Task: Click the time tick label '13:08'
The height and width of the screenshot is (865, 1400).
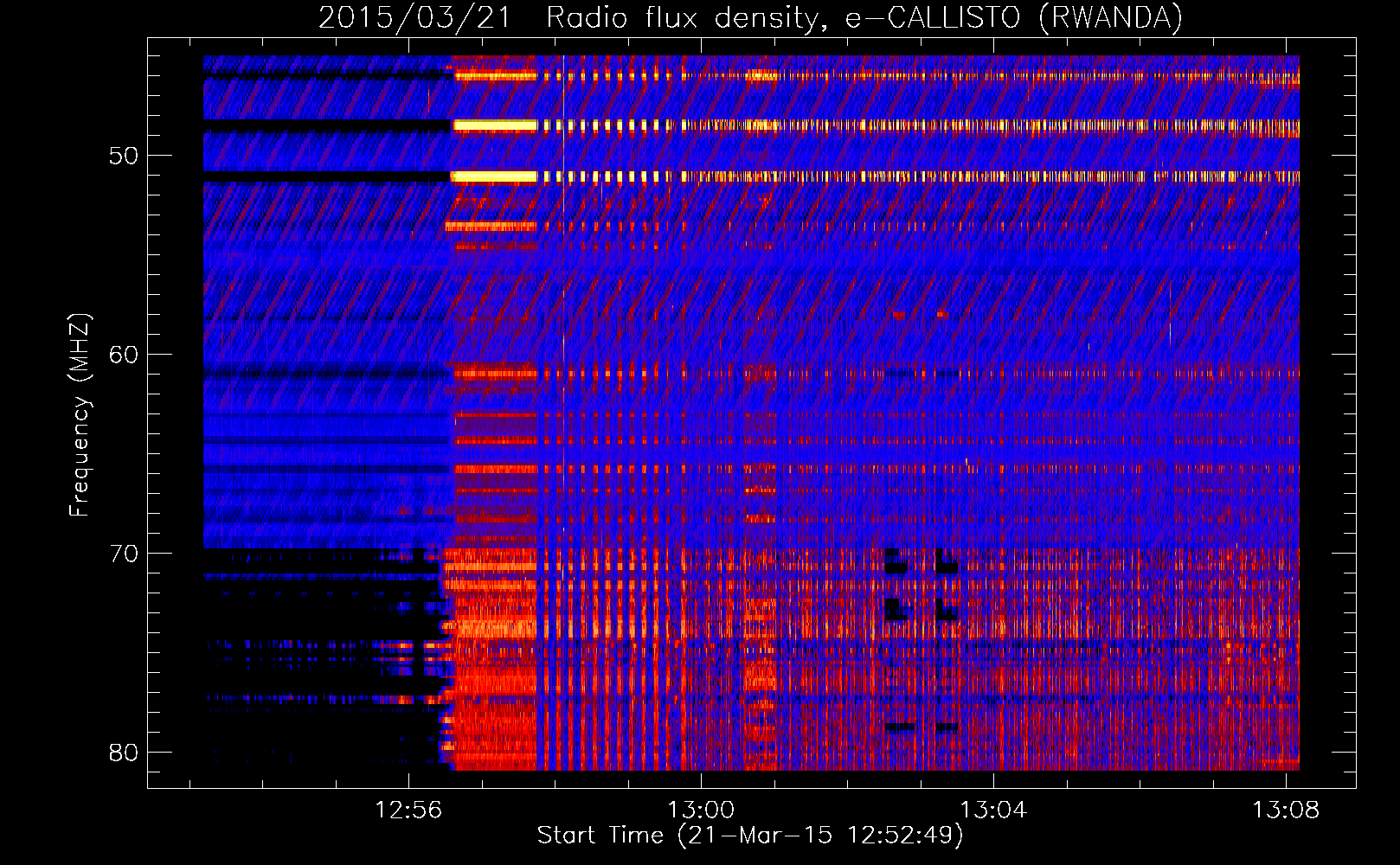Action: (1286, 810)
